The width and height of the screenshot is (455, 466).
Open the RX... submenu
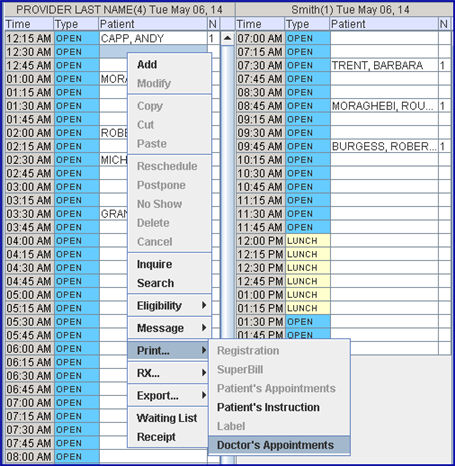[169, 373]
